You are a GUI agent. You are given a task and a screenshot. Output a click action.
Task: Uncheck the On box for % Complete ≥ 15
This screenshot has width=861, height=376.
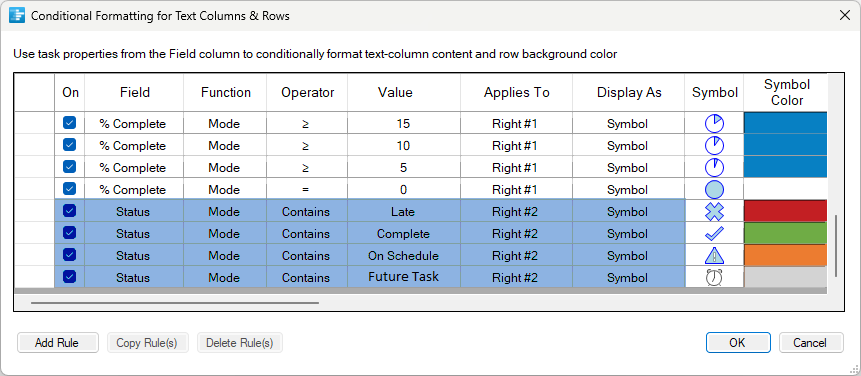tap(69, 123)
